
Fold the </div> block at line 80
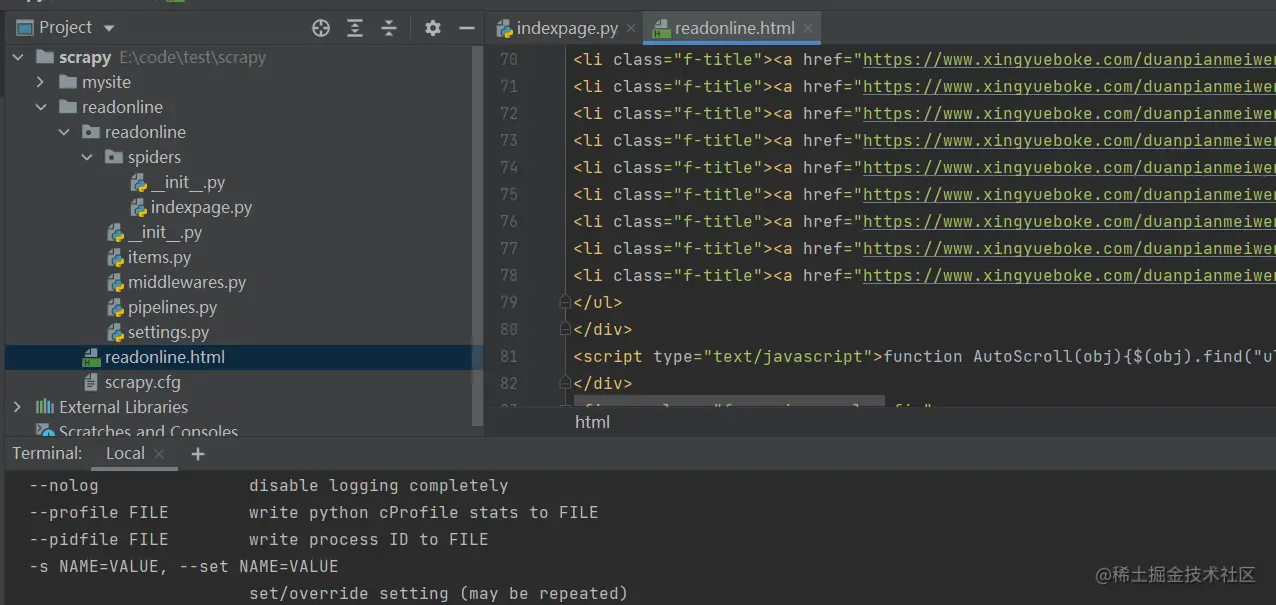point(565,329)
